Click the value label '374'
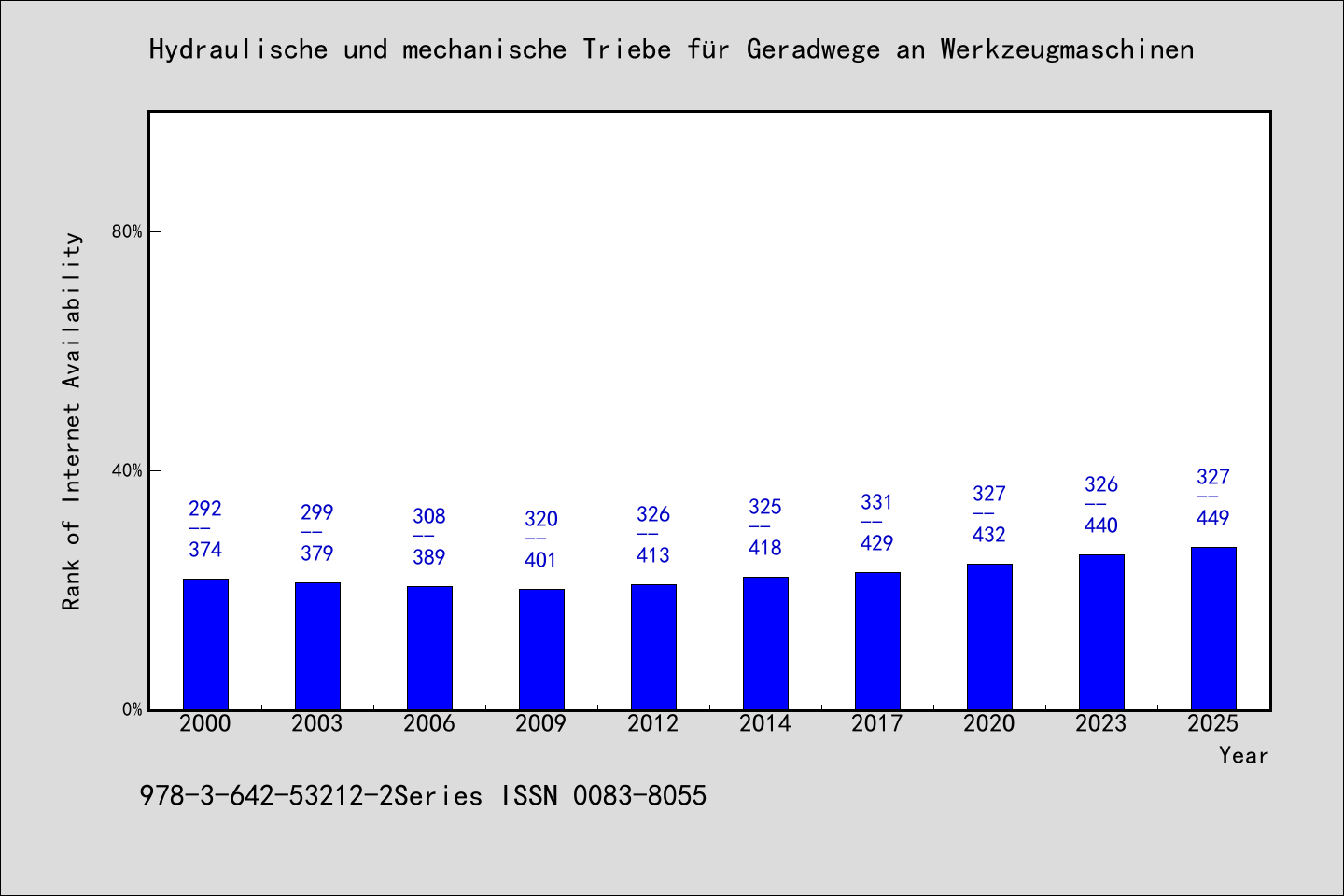 click(205, 550)
